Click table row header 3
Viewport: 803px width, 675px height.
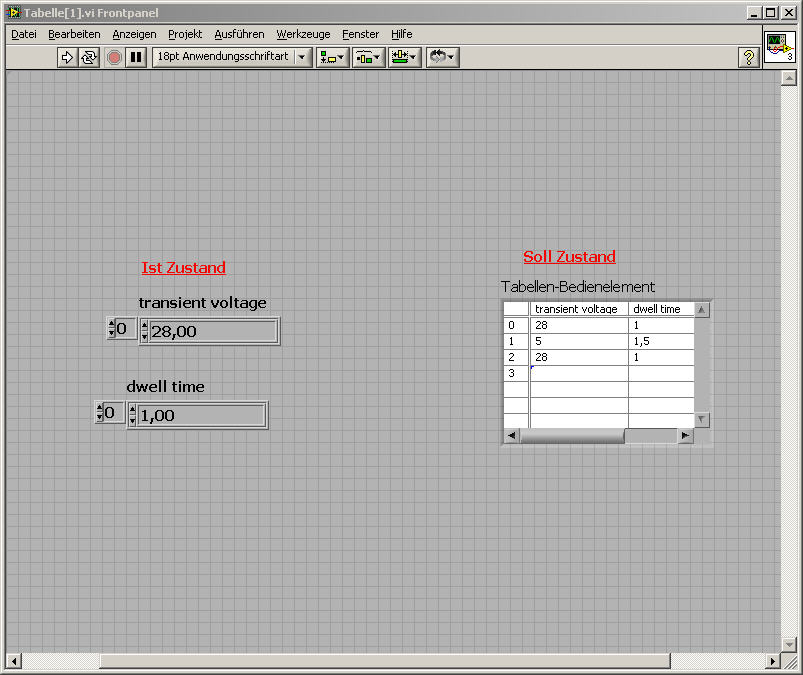(516, 373)
